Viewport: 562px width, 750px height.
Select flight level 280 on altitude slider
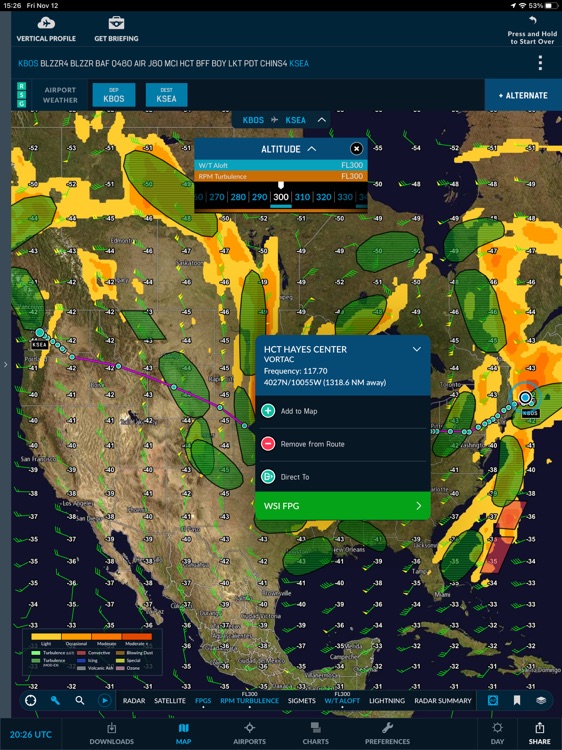238,197
